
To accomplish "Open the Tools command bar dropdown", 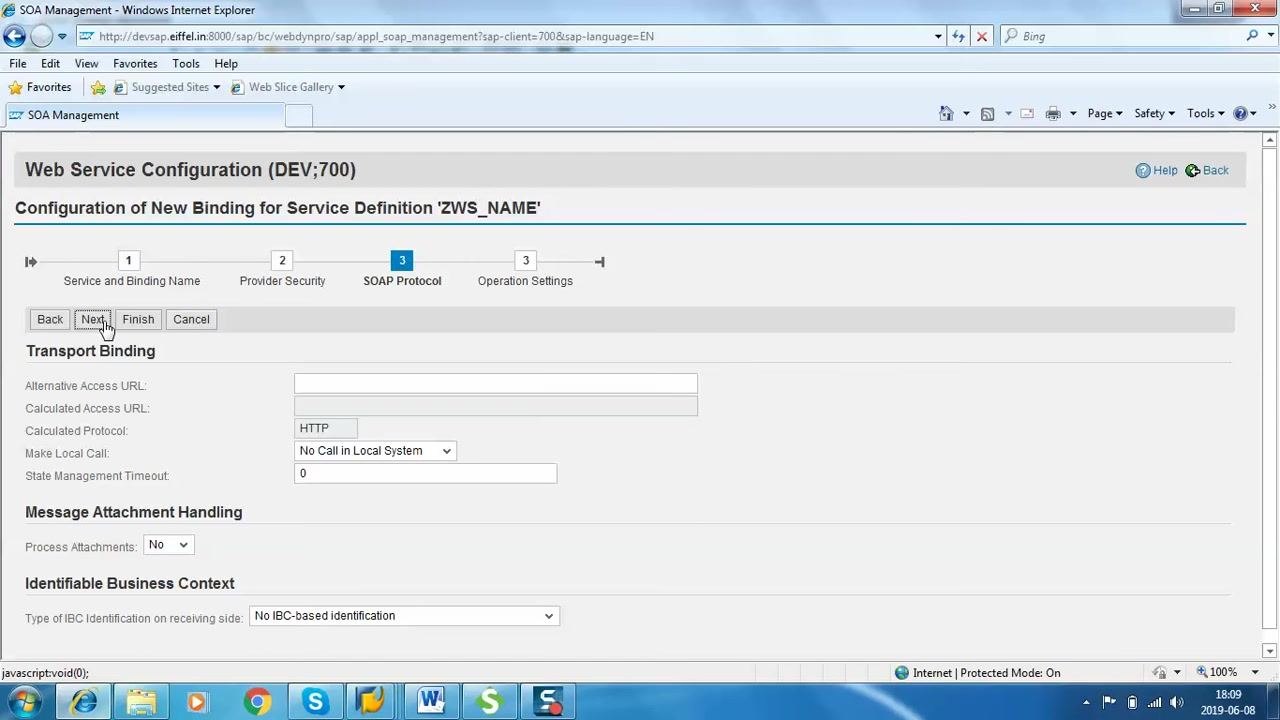I will point(1205,113).
